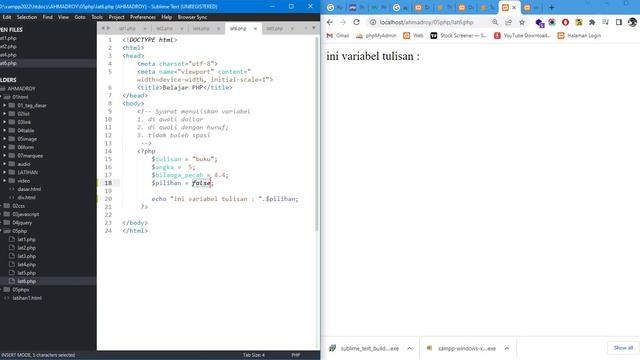Click line number 18 in the gutter
Image resolution: width=640 pixels, height=360 pixels.
click(108, 183)
